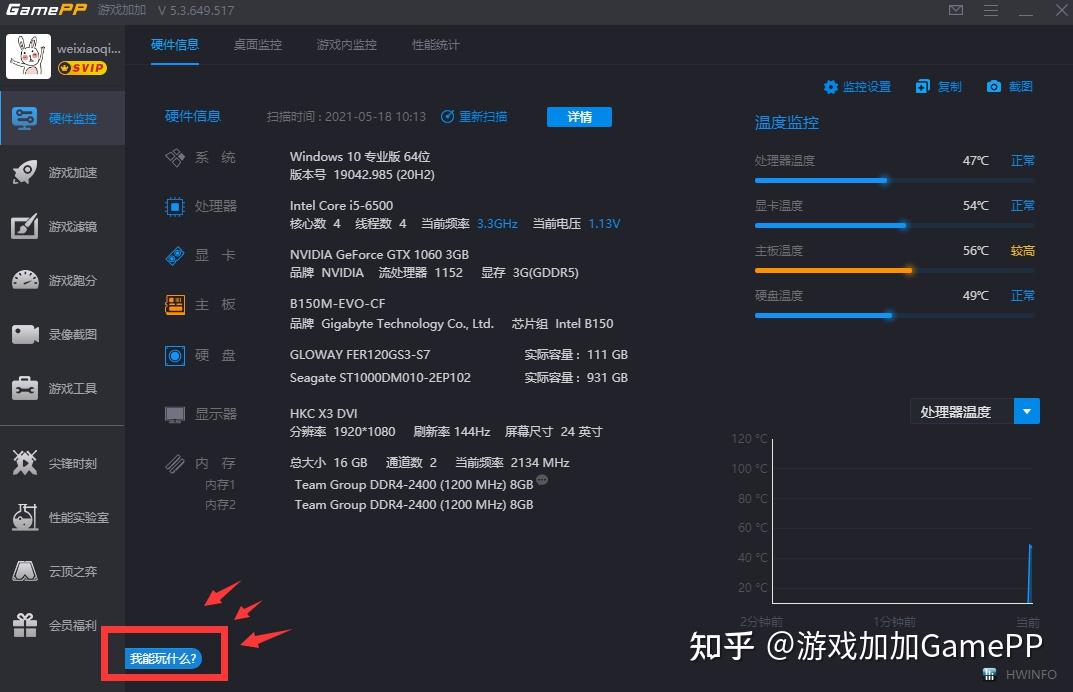Open the mail message icon in title bar
The width and height of the screenshot is (1073, 692).
(956, 10)
